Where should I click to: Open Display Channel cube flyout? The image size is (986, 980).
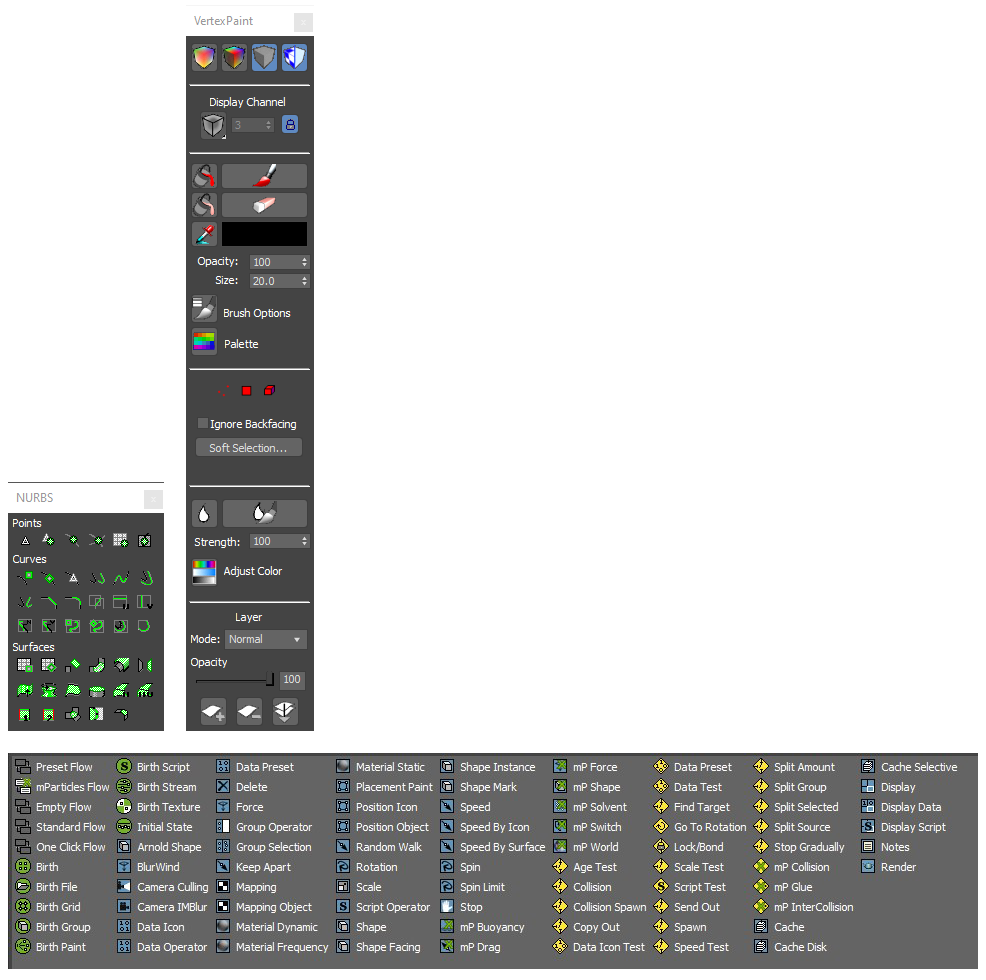tap(213, 125)
